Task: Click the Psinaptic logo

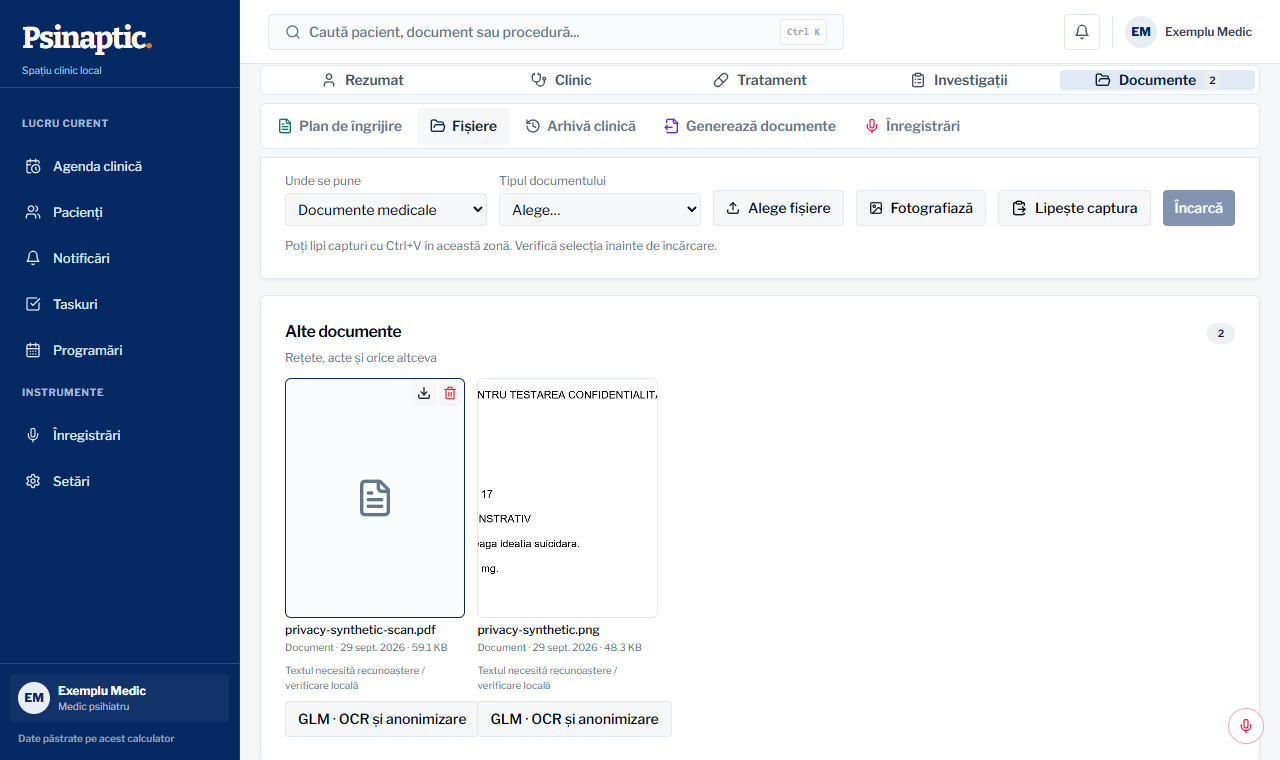Action: 87,38
